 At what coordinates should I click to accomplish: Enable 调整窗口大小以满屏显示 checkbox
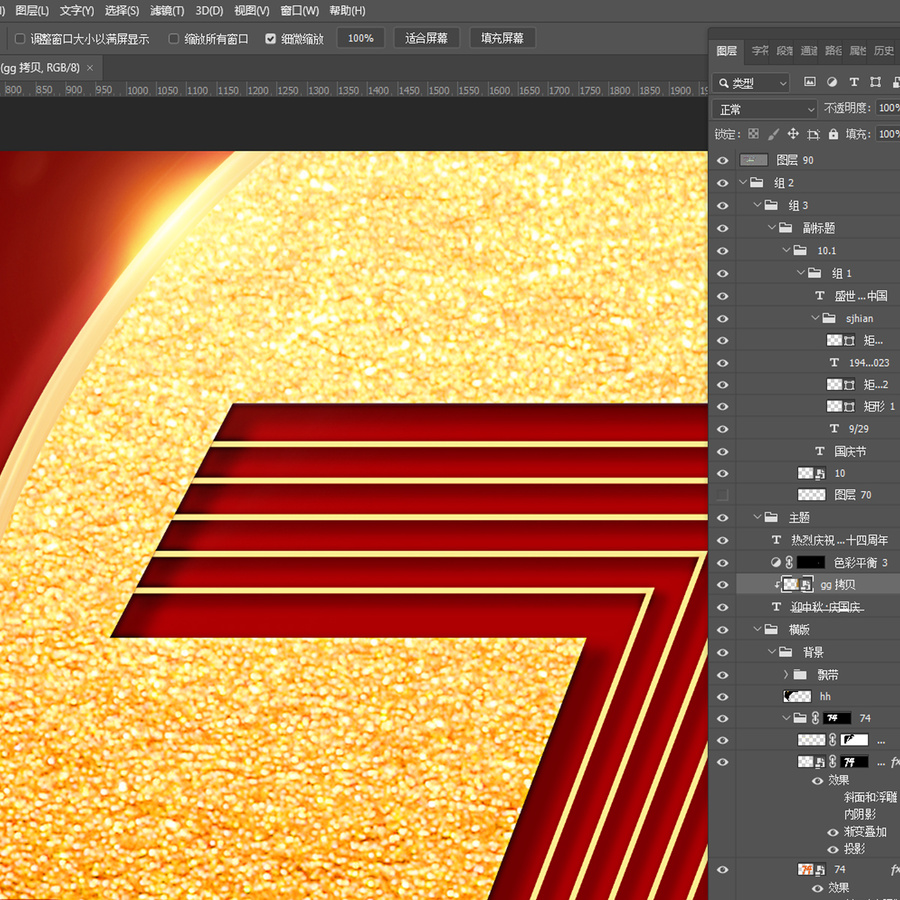point(20,38)
